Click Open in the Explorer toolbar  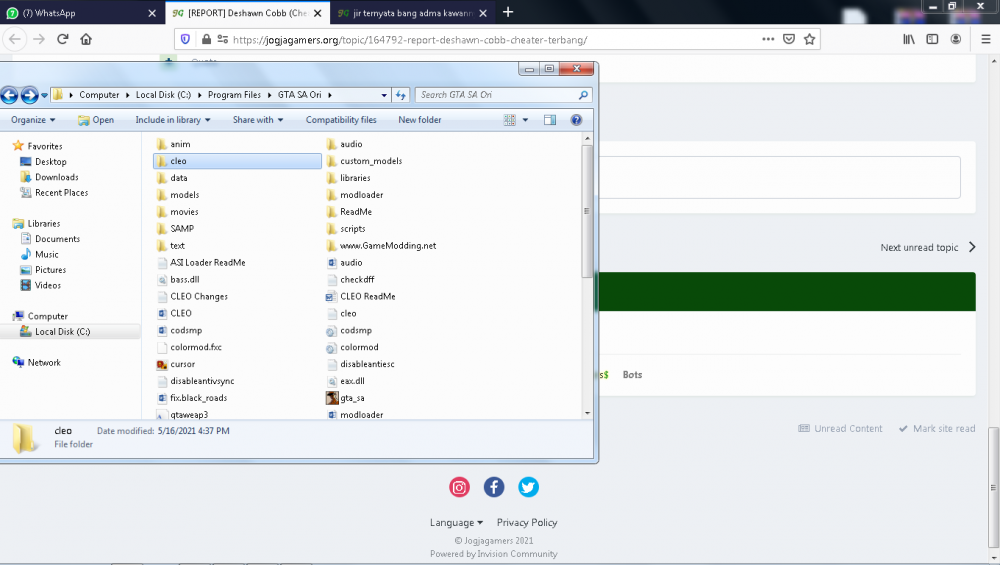point(96,120)
